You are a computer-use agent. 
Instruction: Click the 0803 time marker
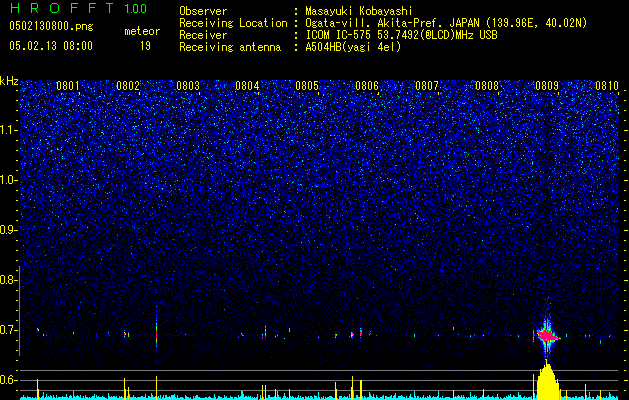pos(188,86)
